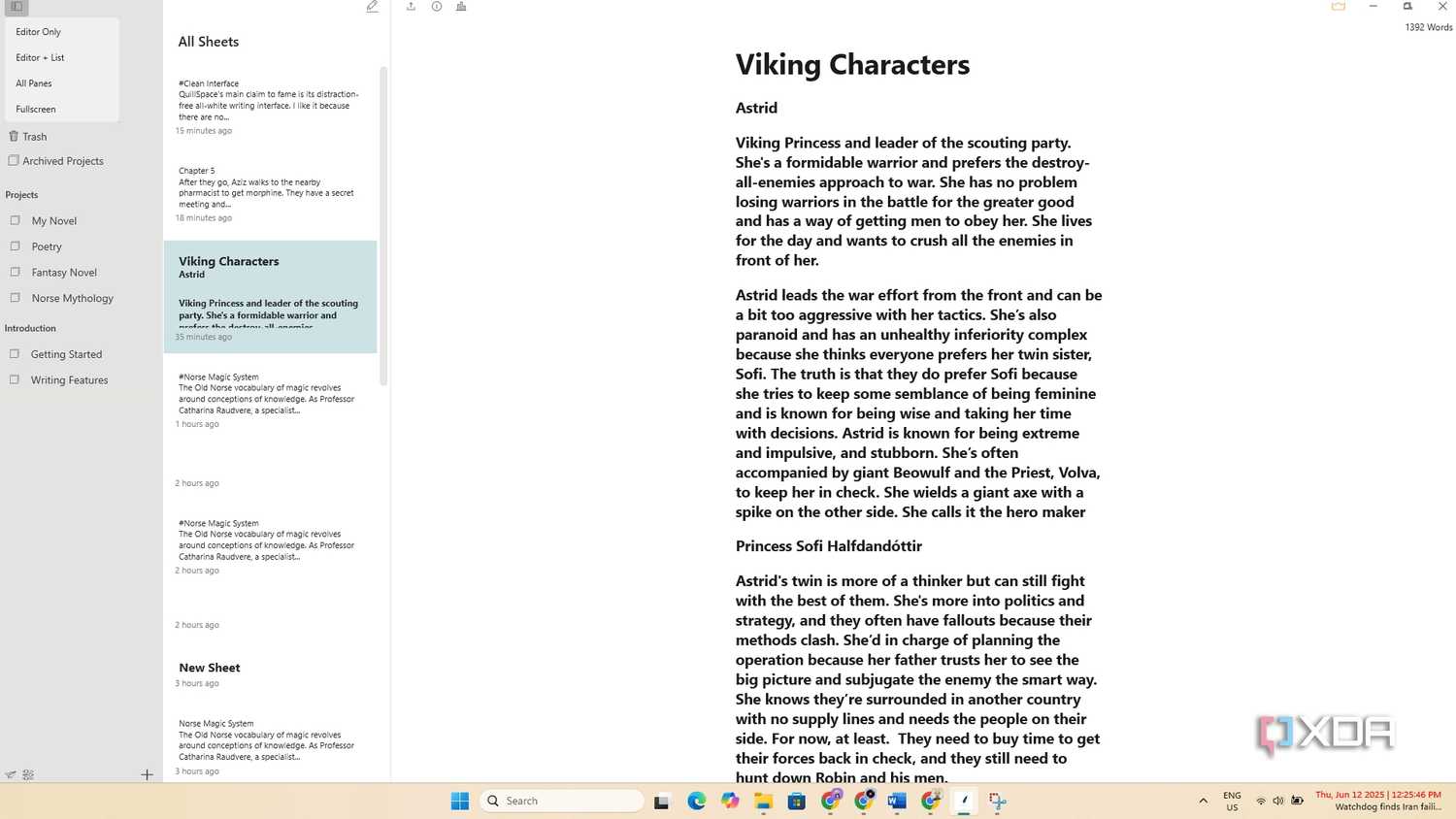Click the Princess Sofi Halfdandóttir heading
The width and height of the screenshot is (1456, 819).
829,546
